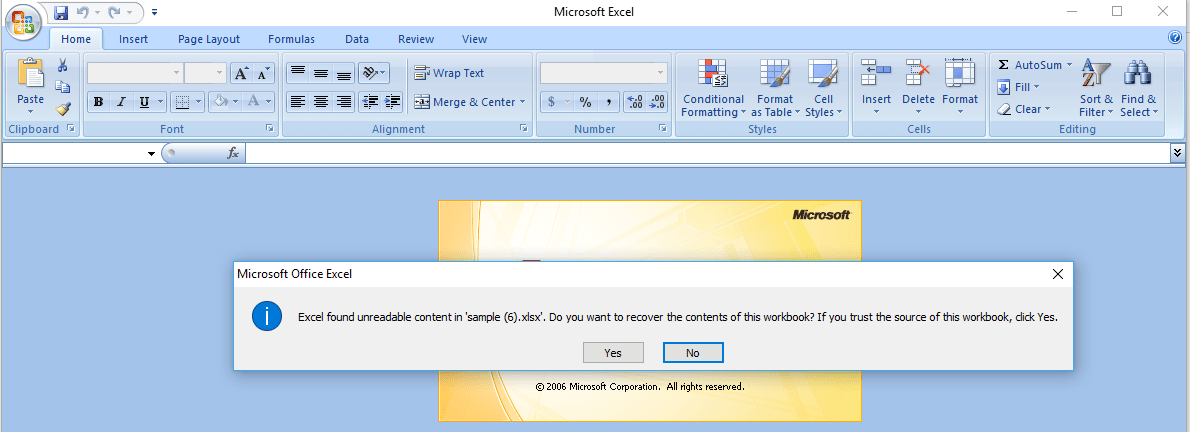The image size is (1190, 432).
Task: Click the Increase Indent icon
Action: pyautogui.click(x=392, y=101)
